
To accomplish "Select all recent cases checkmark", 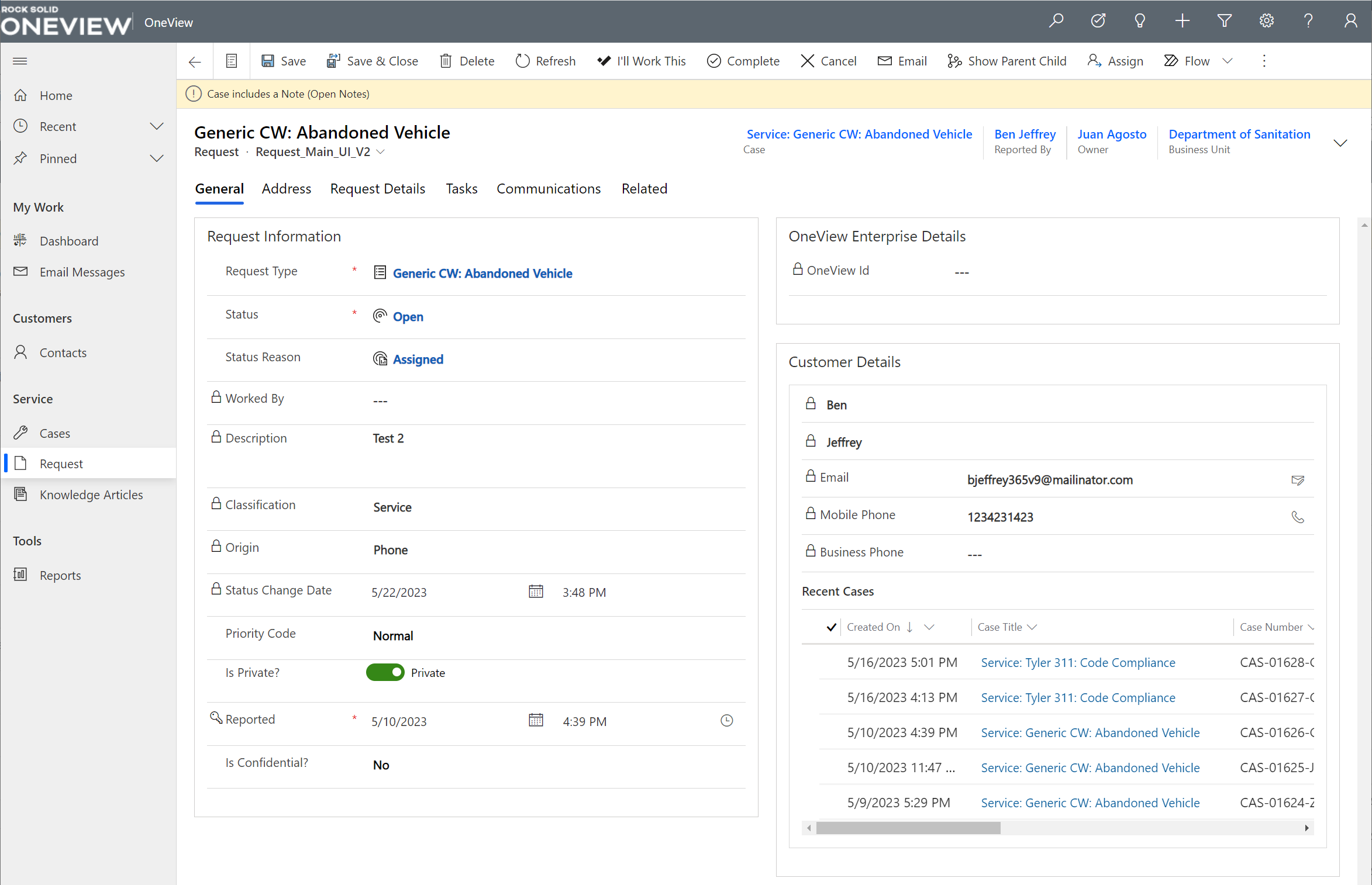I will (831, 627).
